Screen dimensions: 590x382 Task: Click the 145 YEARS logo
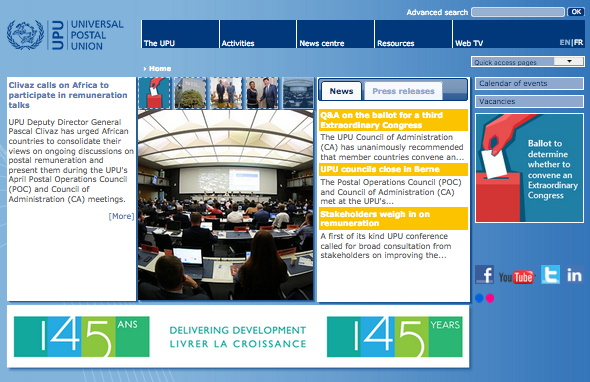tap(395, 336)
